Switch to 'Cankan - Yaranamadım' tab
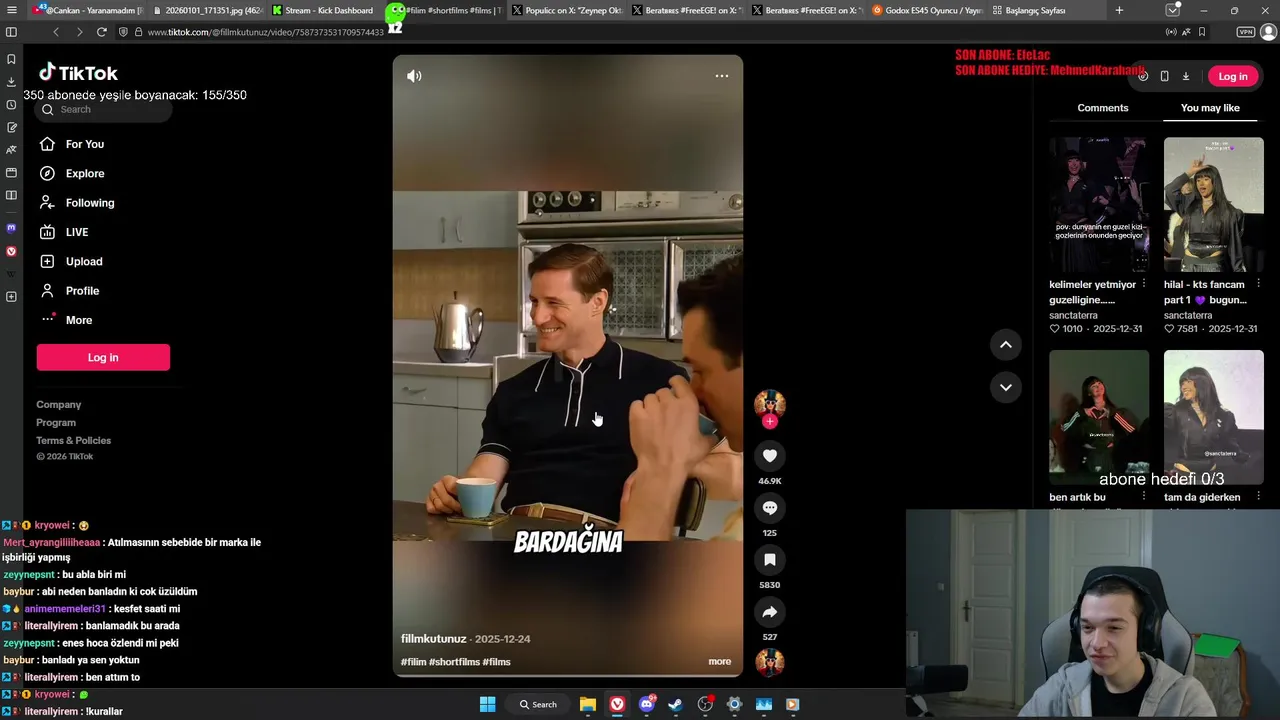Screen dimensions: 1280x720 click(x=87, y=10)
